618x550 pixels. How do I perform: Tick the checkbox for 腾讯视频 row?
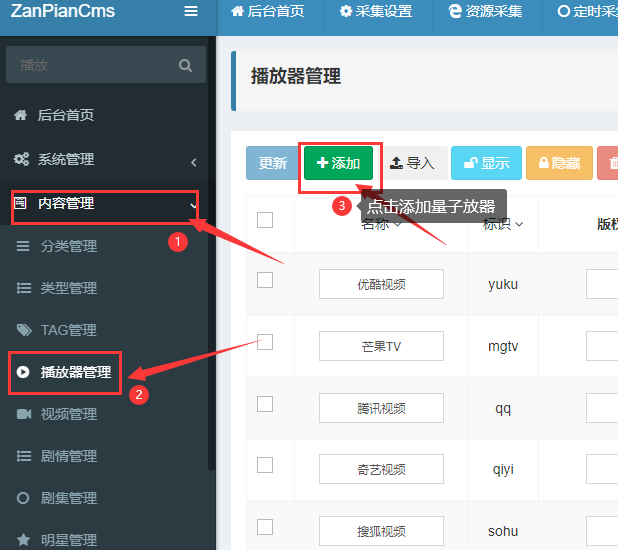point(265,404)
